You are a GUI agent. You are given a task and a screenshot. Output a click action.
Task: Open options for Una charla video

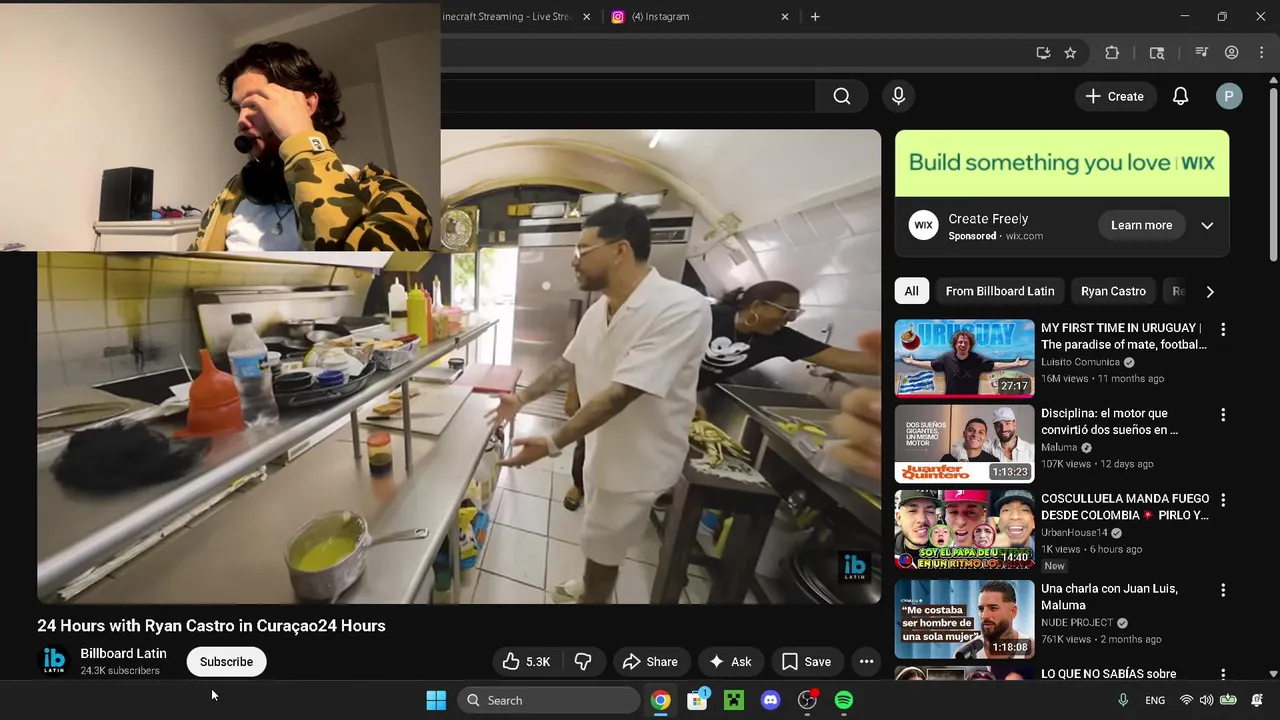tap(1222, 590)
